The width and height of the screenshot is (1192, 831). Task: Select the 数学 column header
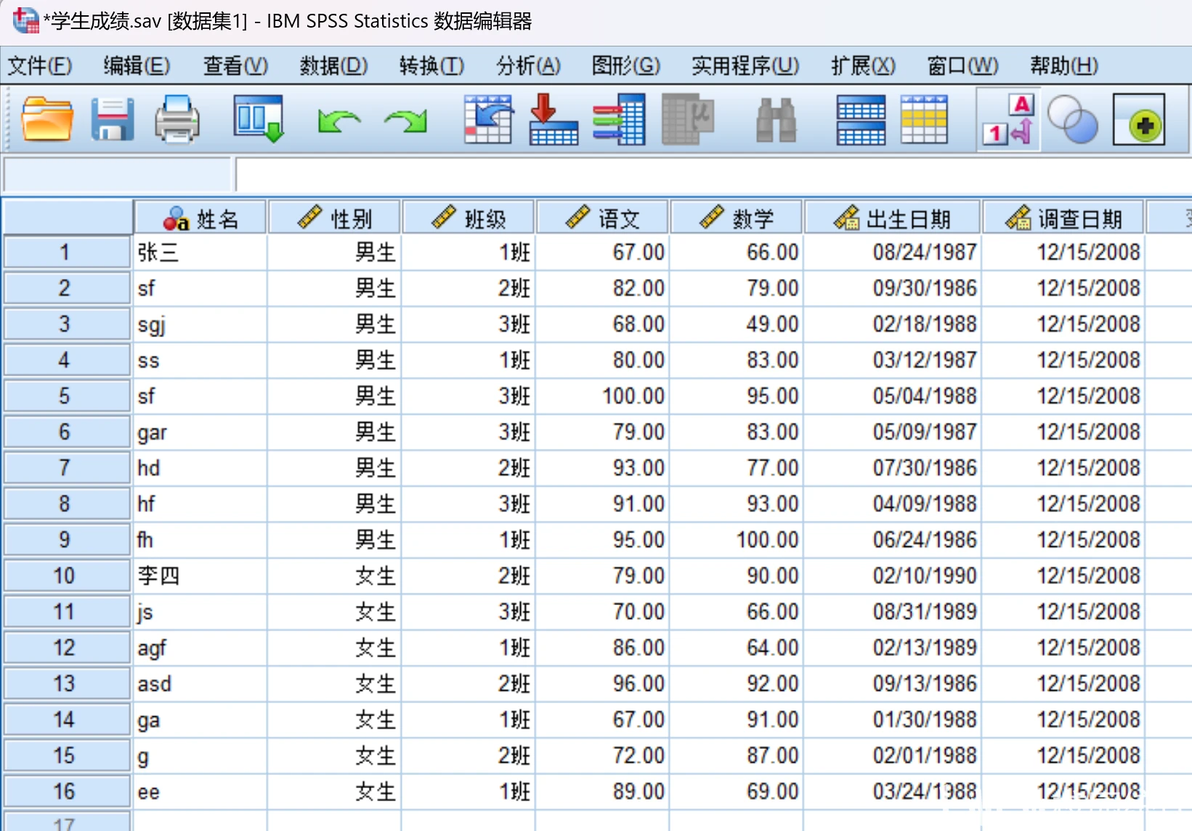pos(736,218)
